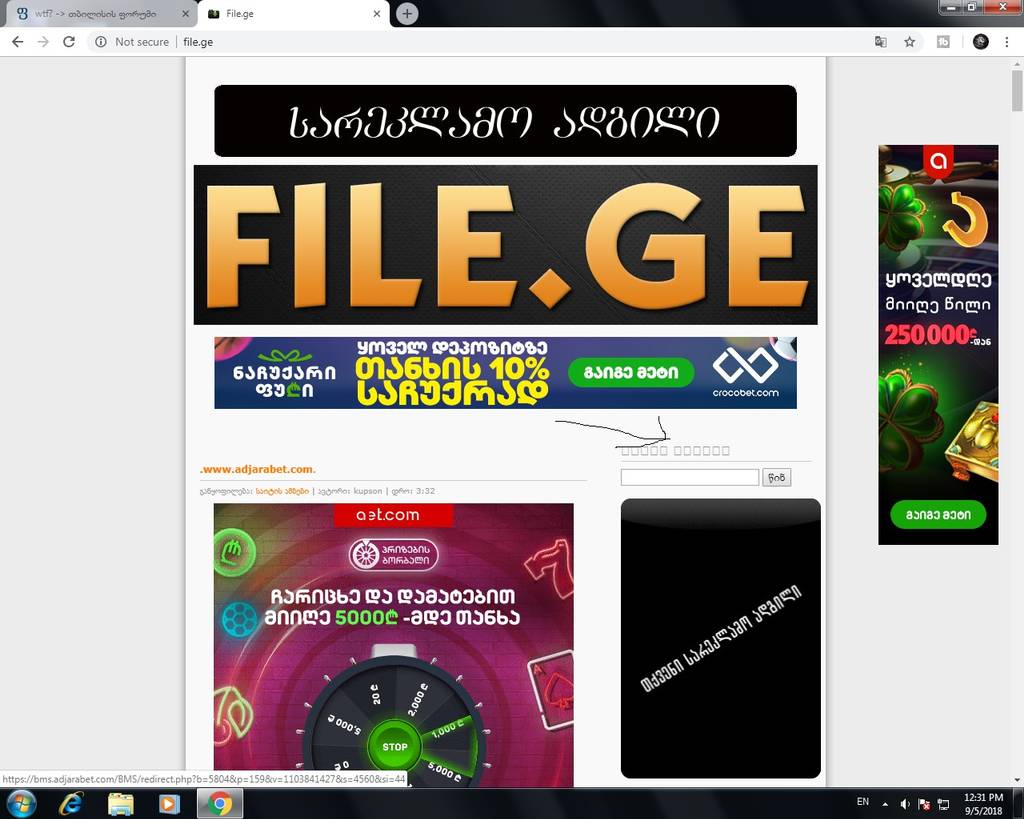The width and height of the screenshot is (1024, 819).
Task: Bookmark this page with star
Action: click(909, 42)
